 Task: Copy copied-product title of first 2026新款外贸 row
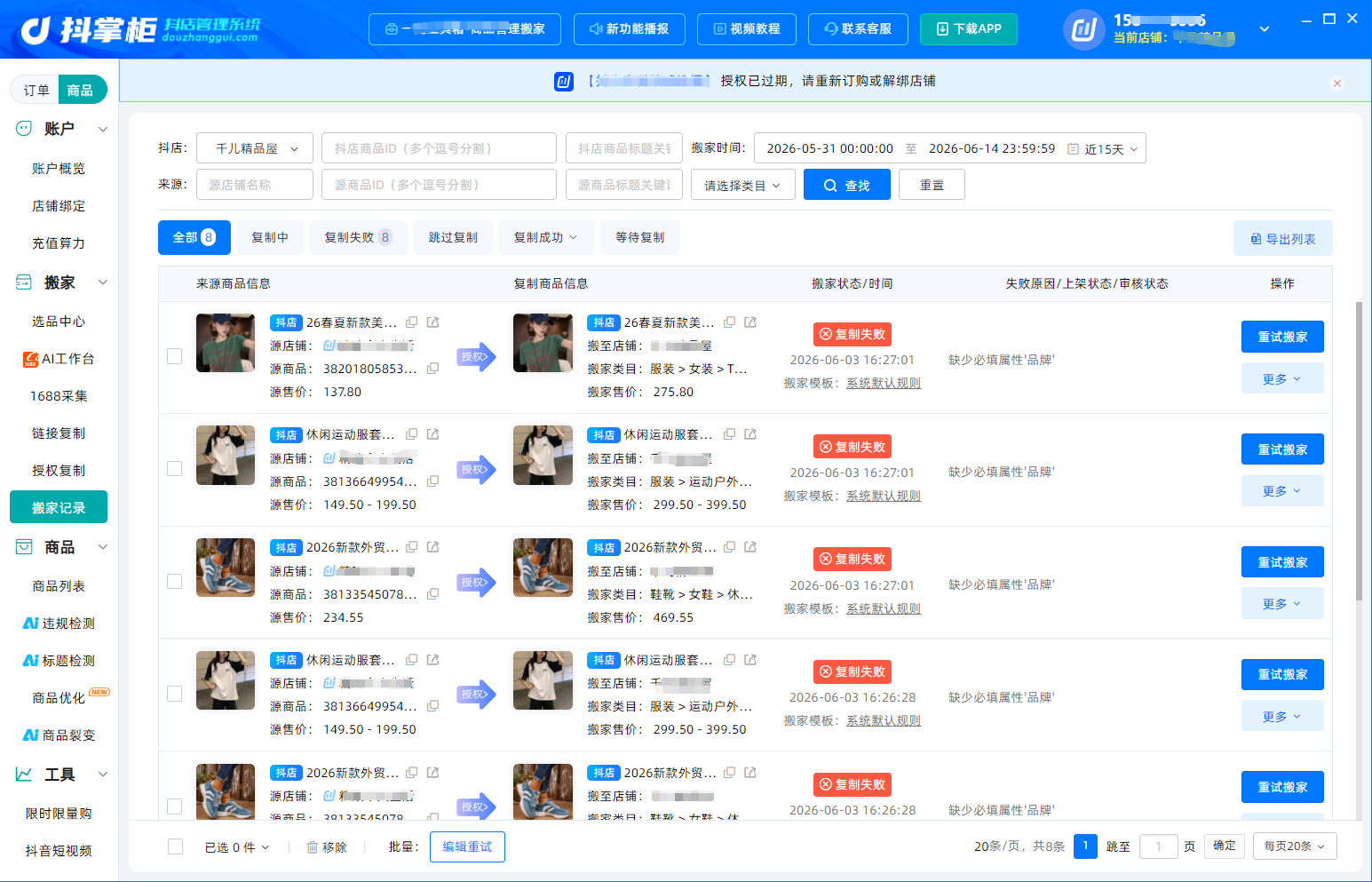(x=730, y=547)
